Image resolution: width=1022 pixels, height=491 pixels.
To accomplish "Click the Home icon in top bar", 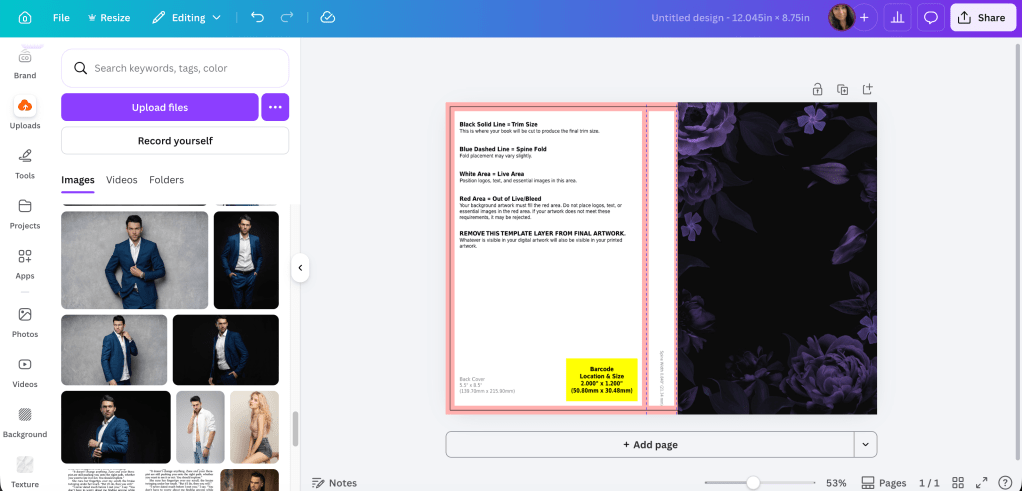I will point(25,18).
